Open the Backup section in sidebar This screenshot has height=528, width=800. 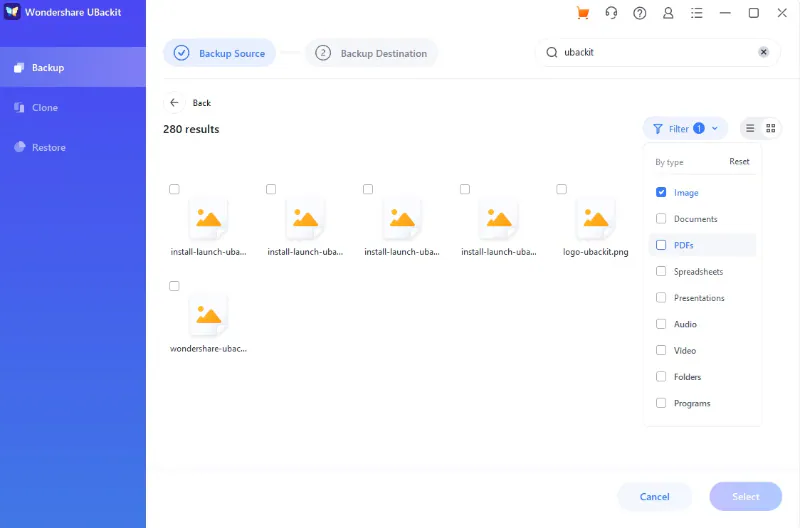click(73, 67)
